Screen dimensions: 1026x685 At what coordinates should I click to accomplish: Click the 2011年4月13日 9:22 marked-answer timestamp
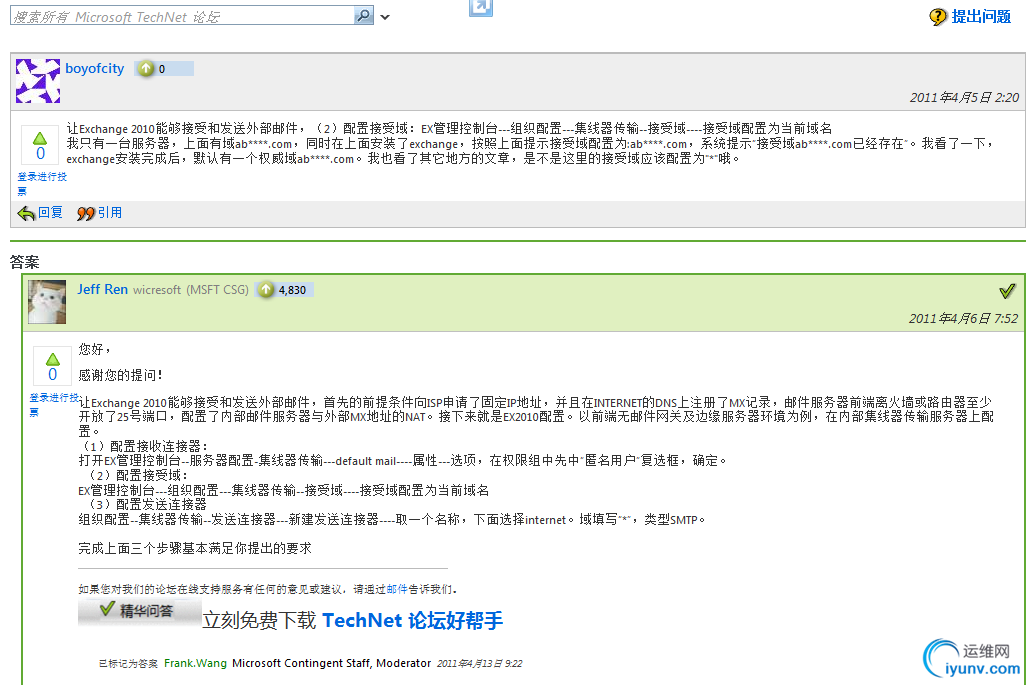(479, 663)
